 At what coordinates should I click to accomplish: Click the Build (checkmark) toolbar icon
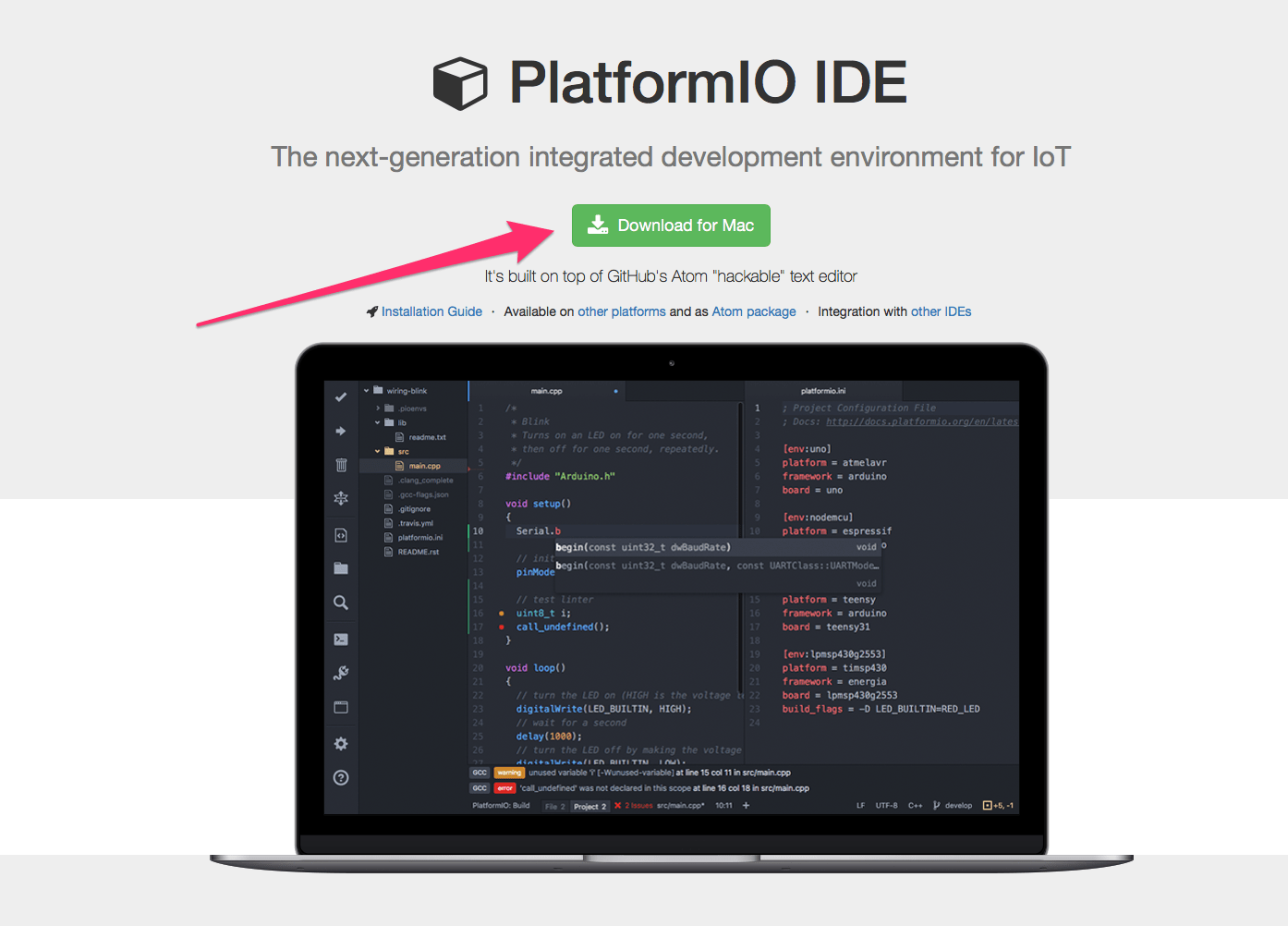(341, 396)
